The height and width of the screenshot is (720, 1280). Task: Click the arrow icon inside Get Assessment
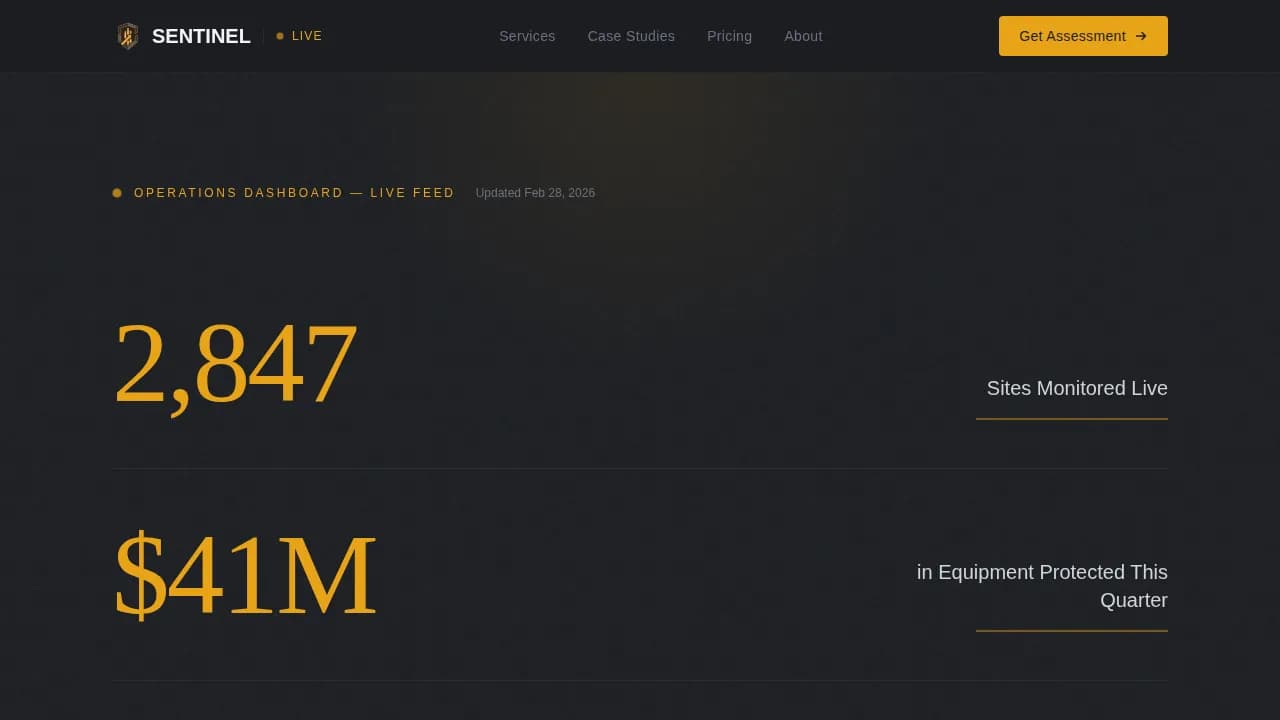1141,36
